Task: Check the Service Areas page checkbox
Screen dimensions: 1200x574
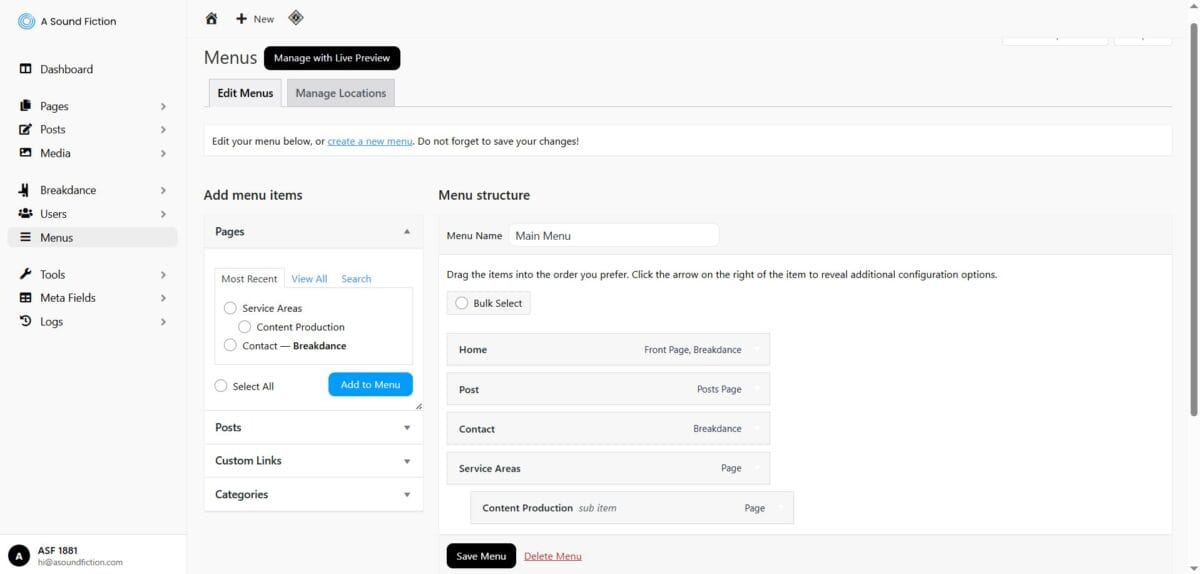Action: point(230,308)
